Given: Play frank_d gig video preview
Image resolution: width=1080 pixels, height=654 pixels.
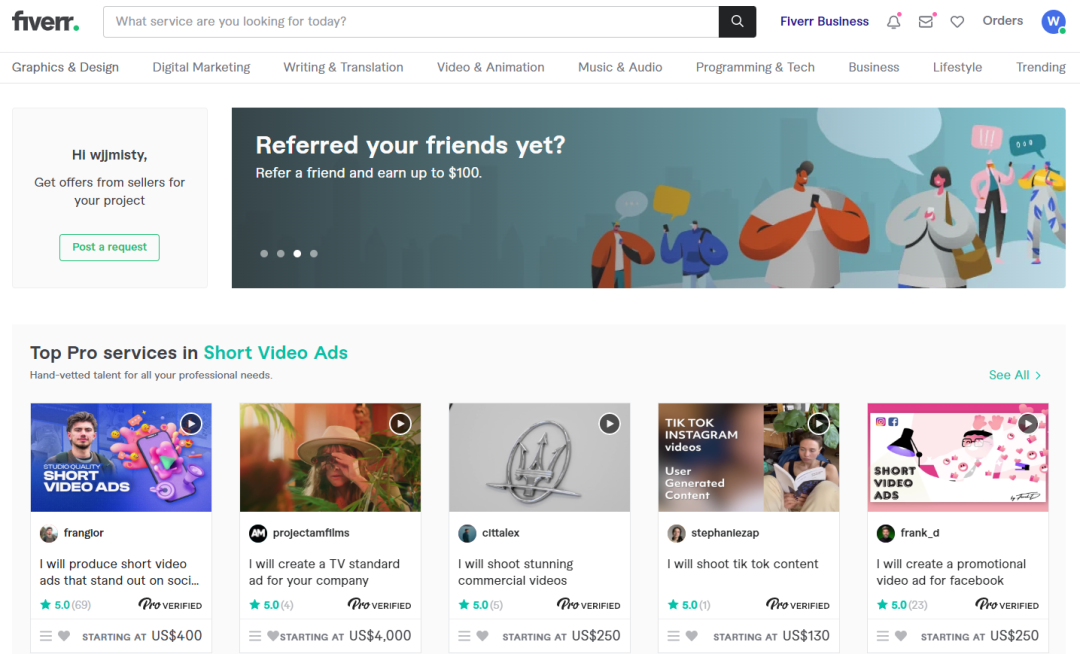Looking at the screenshot, I should pos(1028,423).
